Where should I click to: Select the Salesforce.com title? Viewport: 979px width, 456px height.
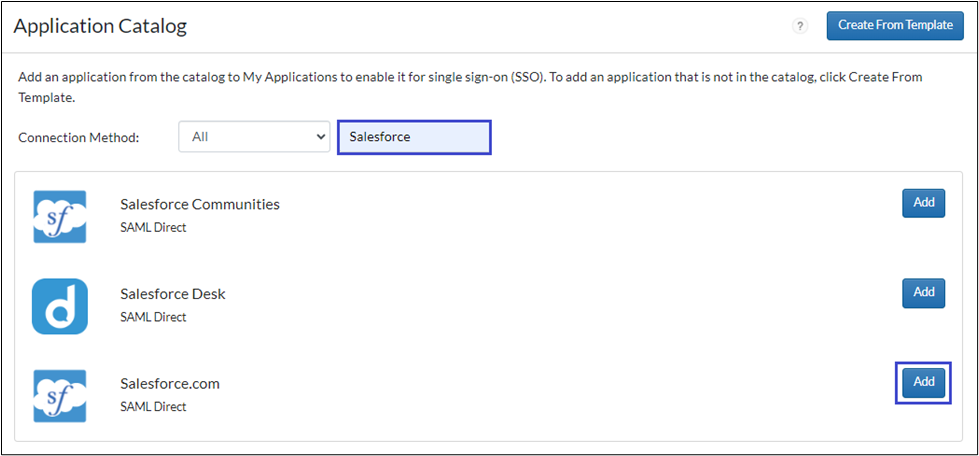tap(170, 383)
